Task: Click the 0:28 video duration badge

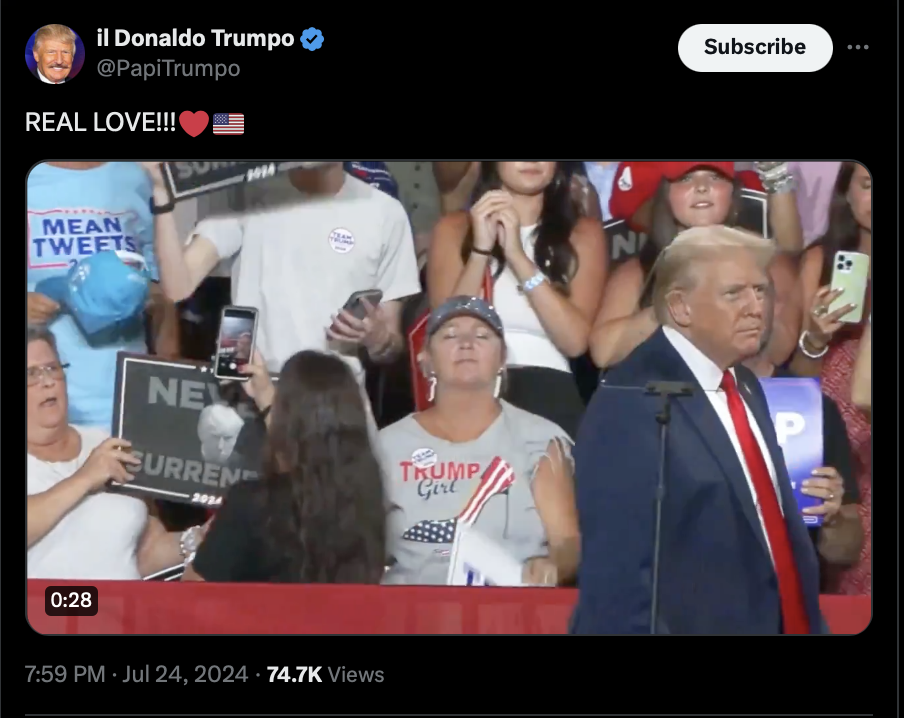Action: click(x=71, y=600)
